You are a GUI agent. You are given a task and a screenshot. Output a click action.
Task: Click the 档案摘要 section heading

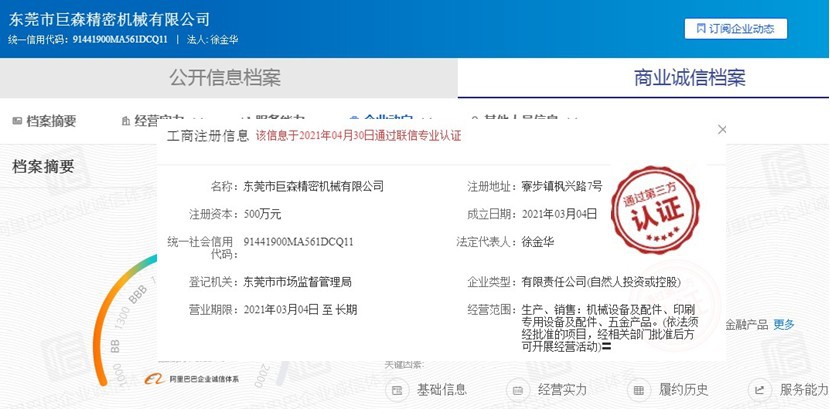[43, 167]
